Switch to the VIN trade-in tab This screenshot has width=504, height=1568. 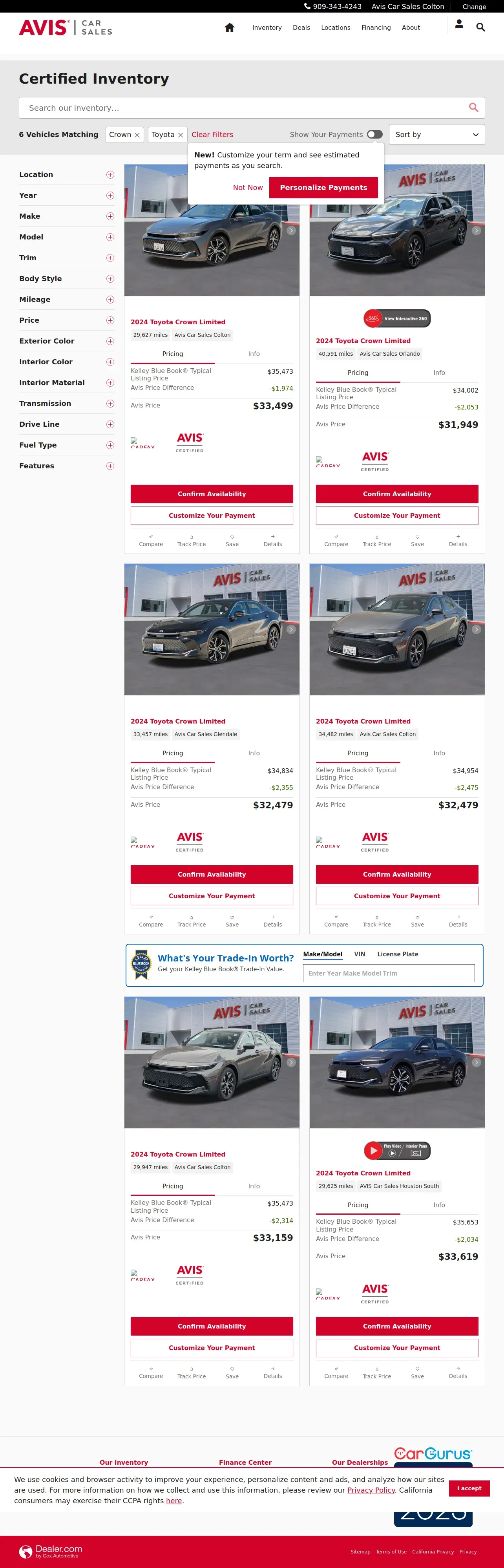(x=360, y=954)
